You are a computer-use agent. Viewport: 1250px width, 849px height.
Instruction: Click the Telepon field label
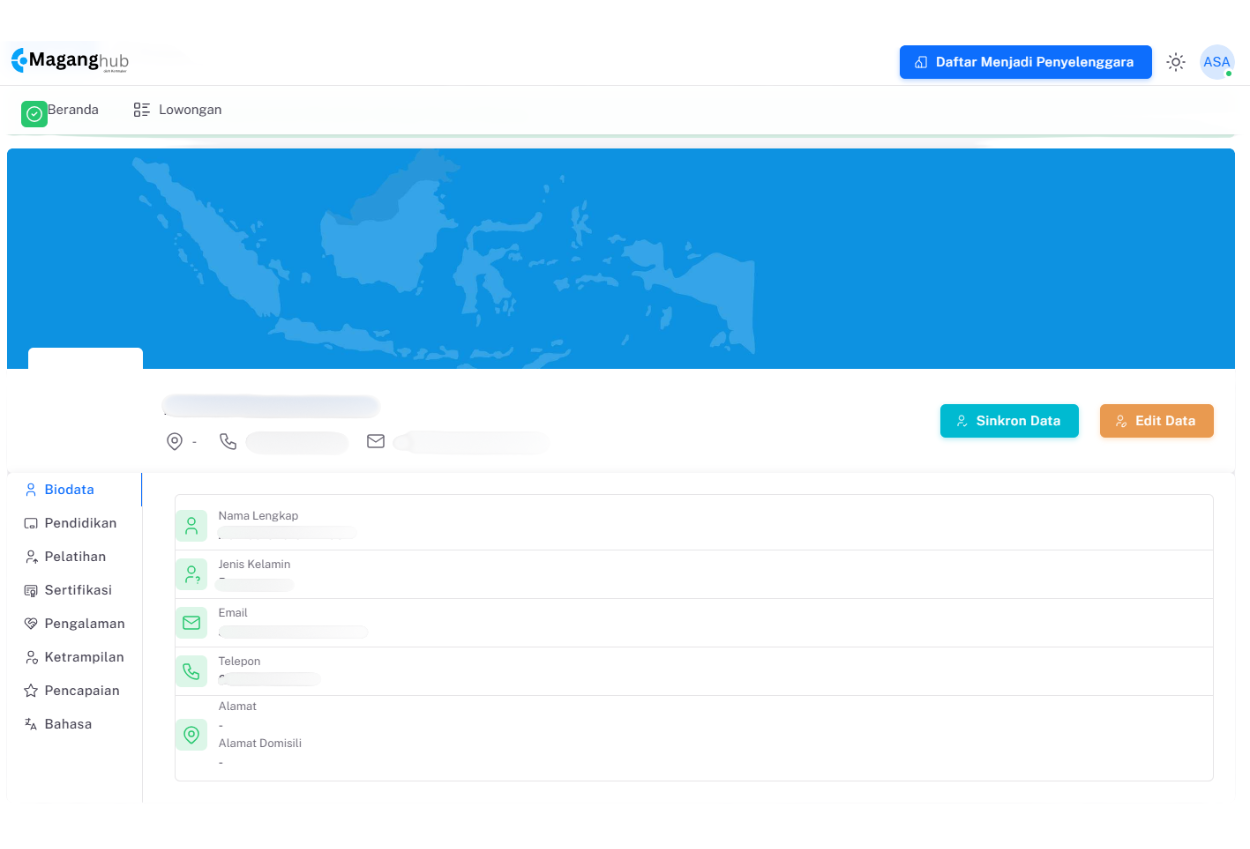[239, 661]
